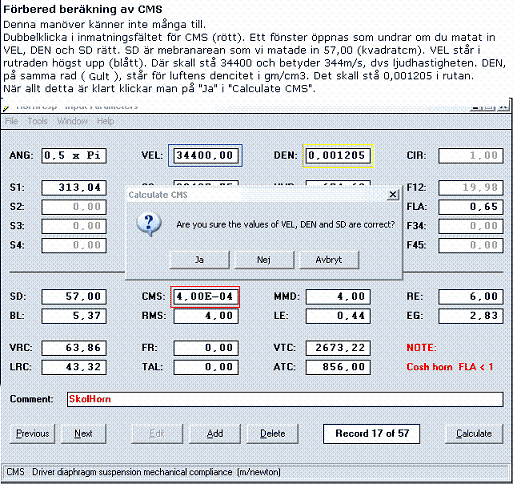Open the File menu
513x484 pixels.
(12, 121)
